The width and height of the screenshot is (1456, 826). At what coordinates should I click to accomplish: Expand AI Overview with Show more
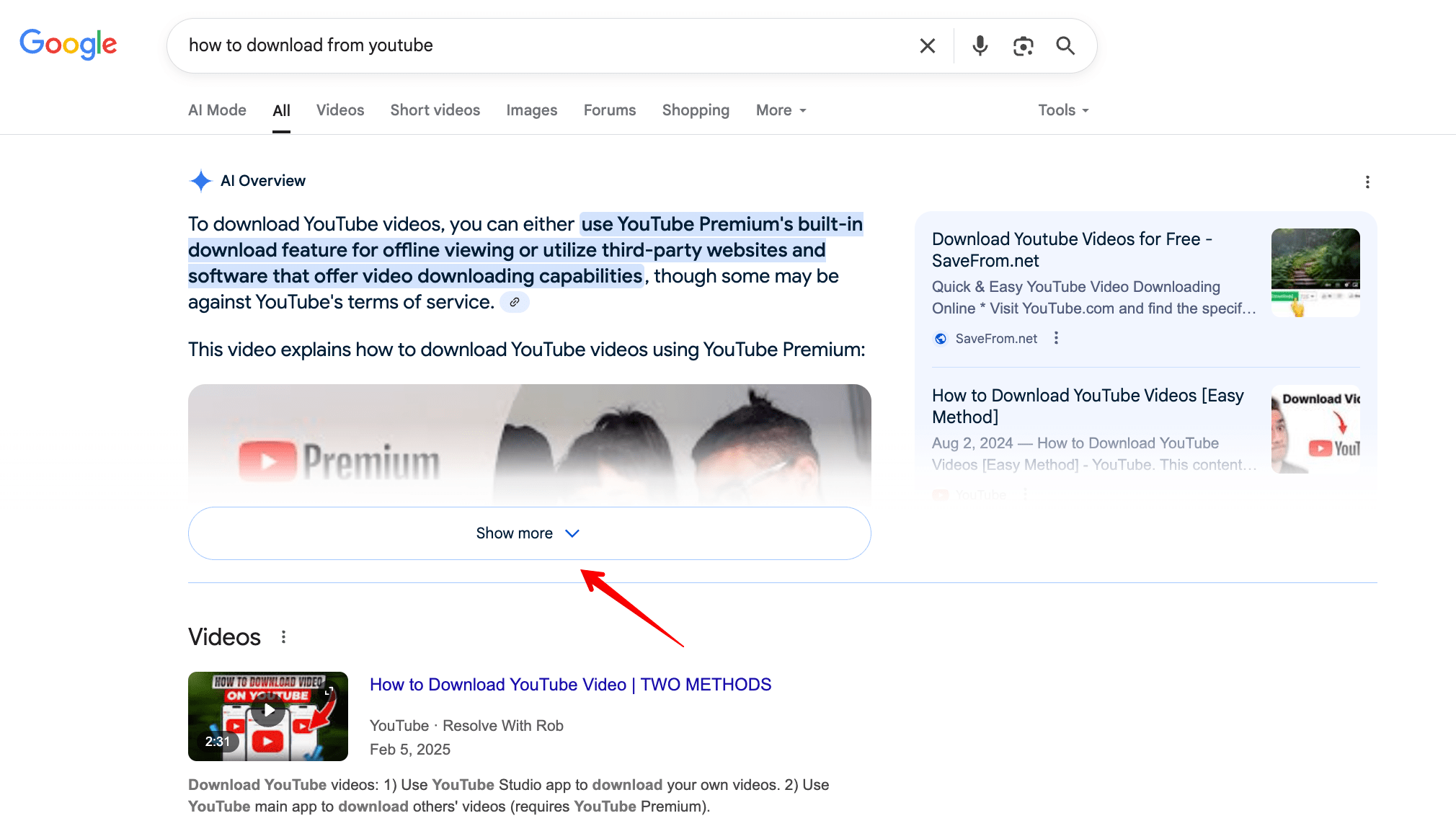[530, 533]
